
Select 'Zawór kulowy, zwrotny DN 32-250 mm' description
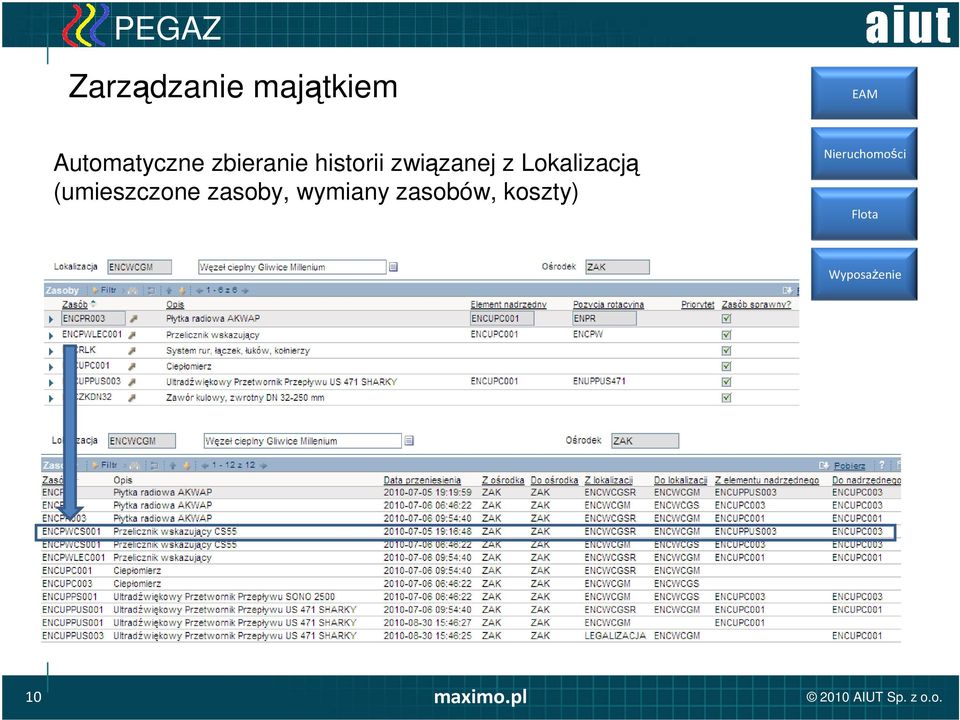tap(245, 397)
